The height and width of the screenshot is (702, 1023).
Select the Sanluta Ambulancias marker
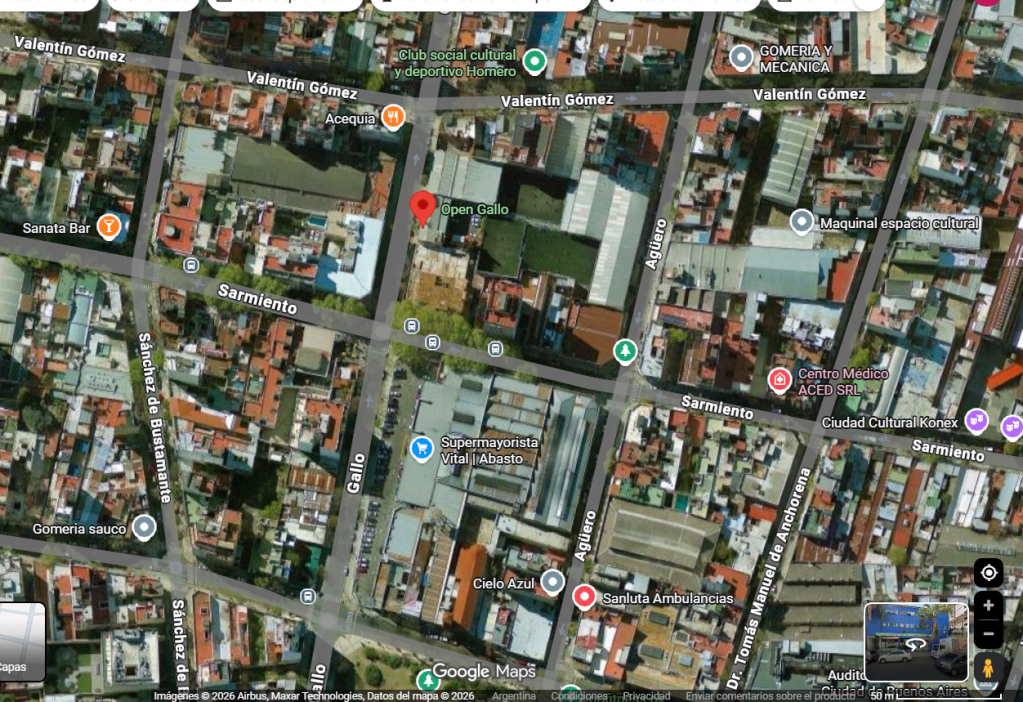coord(584,597)
